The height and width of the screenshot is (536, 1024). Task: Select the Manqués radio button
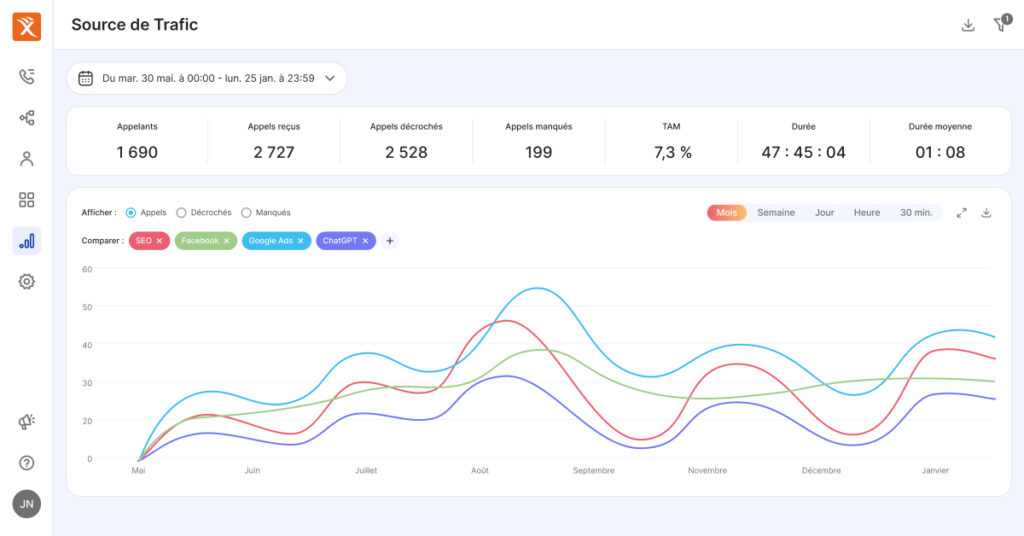pos(246,213)
